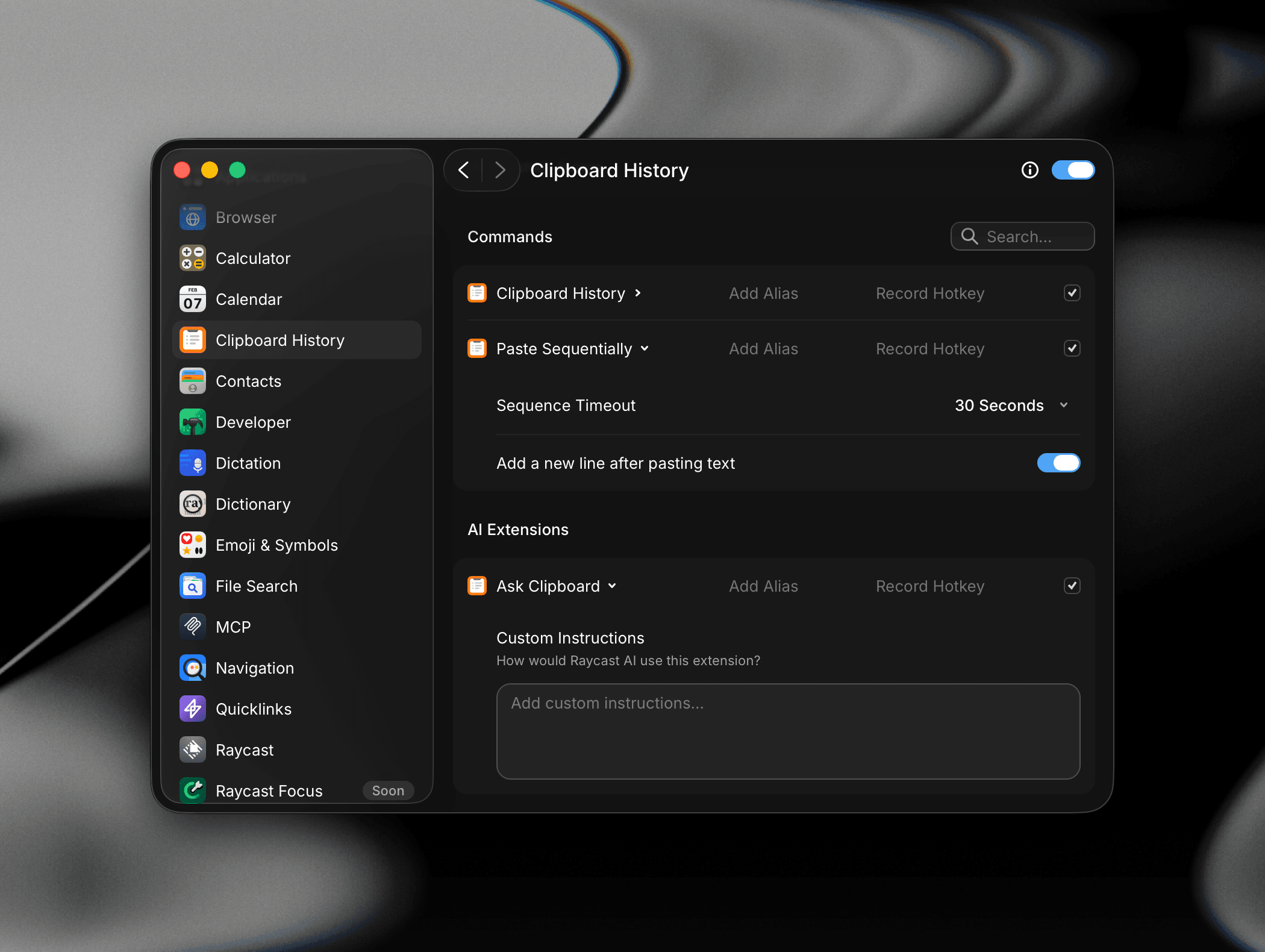Select Quicklinks in the sidebar
Screen dimensions: 1265x952
pyautogui.click(x=297, y=709)
